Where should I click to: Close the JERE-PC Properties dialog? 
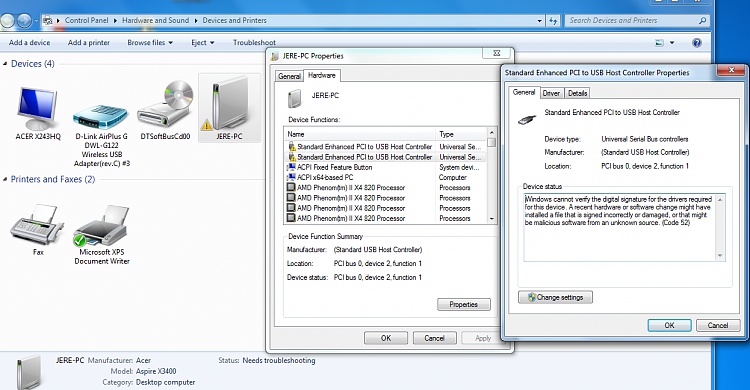496,53
